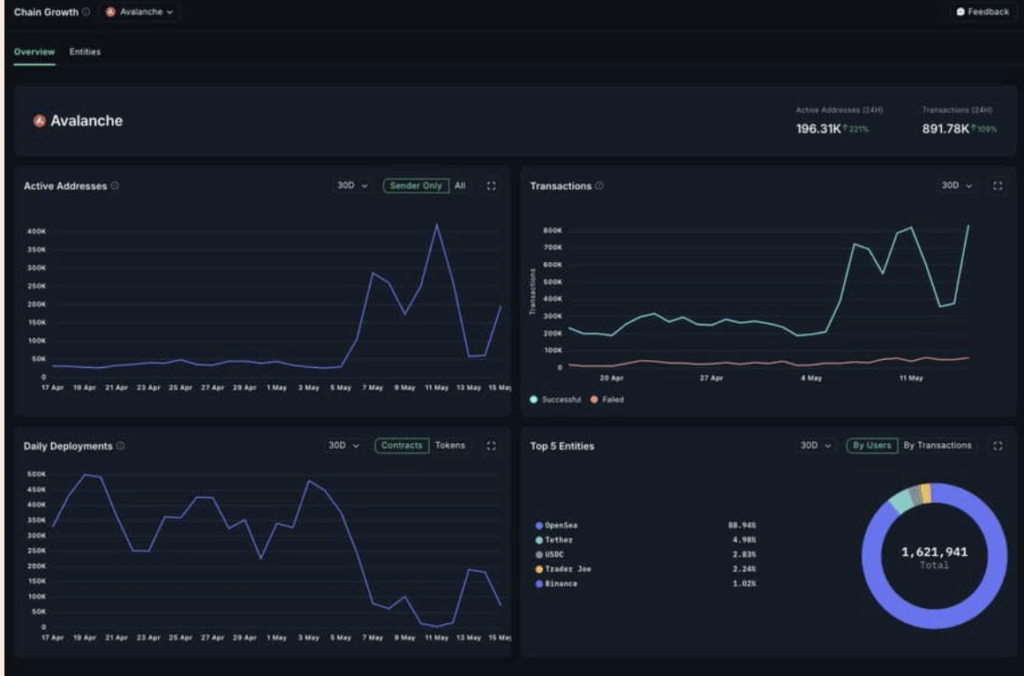Click the 2.24% share value for Trader Joe

point(744,569)
